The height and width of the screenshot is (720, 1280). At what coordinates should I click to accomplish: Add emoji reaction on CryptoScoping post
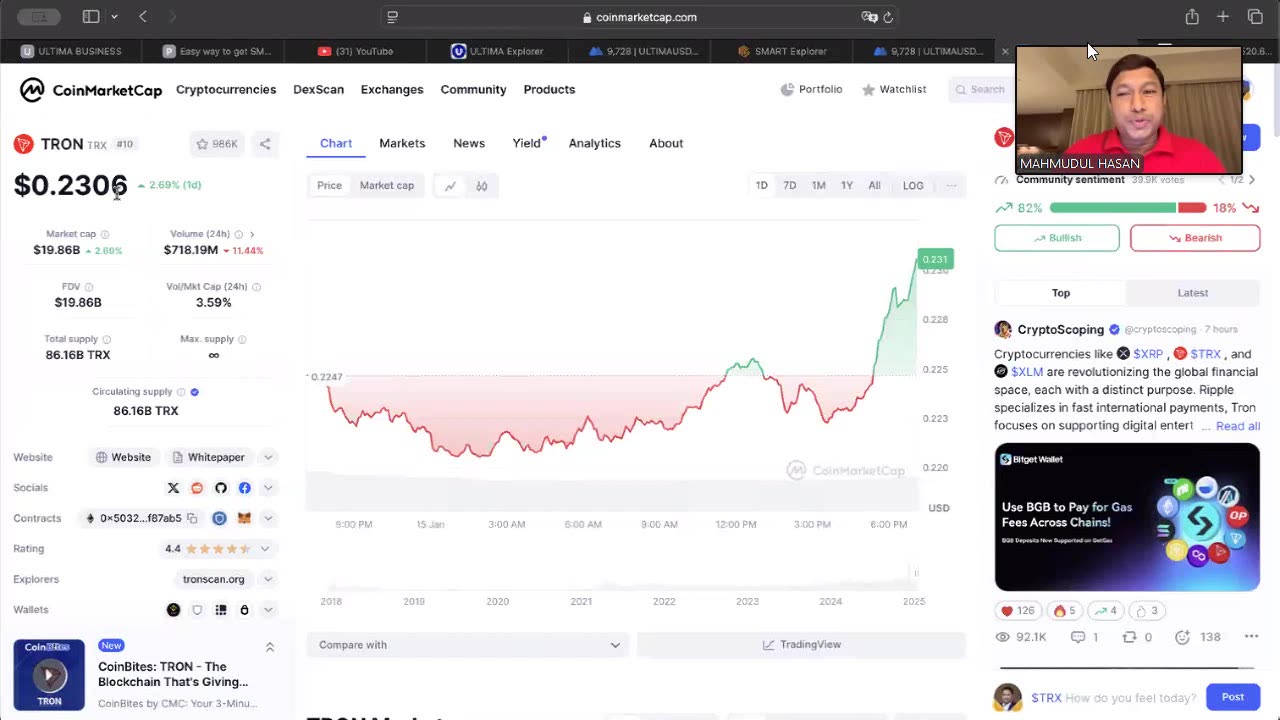pyautogui.click(x=1183, y=637)
